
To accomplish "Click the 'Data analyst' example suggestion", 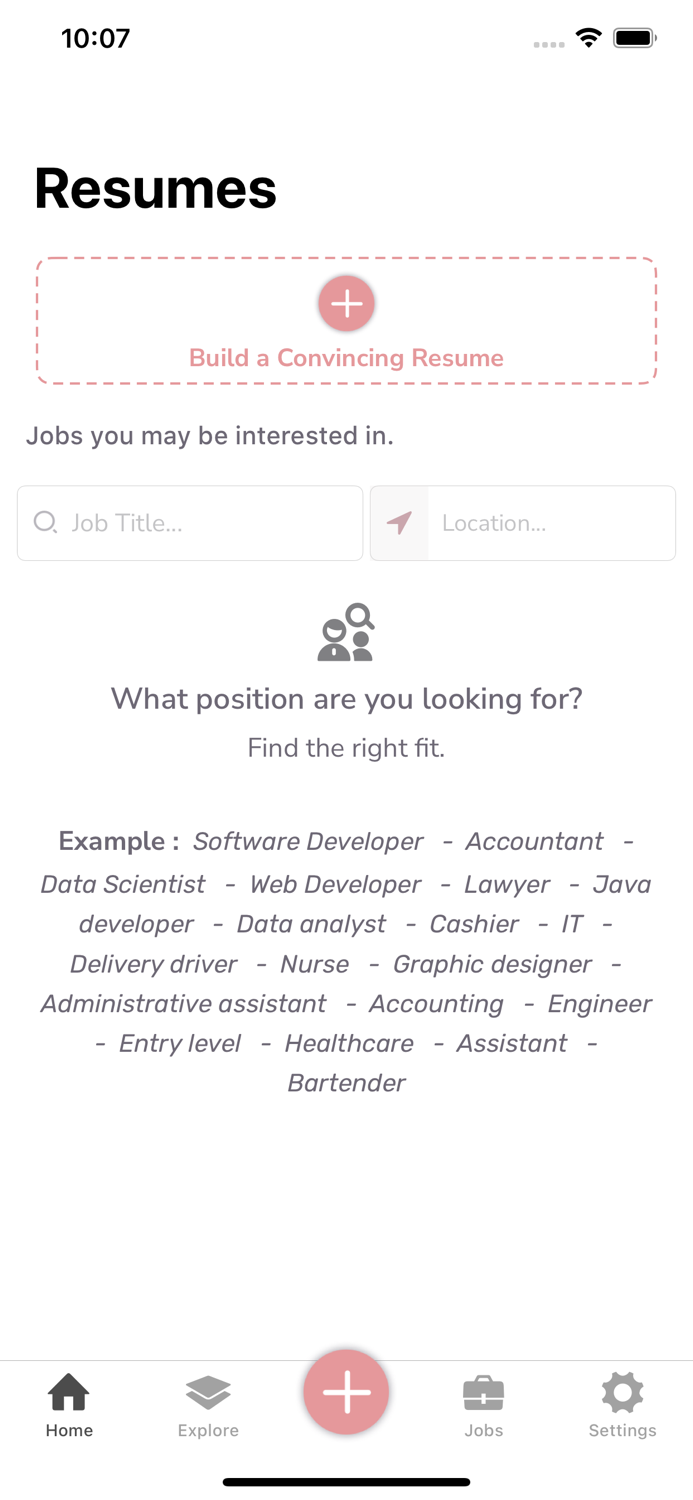I will pos(310,924).
